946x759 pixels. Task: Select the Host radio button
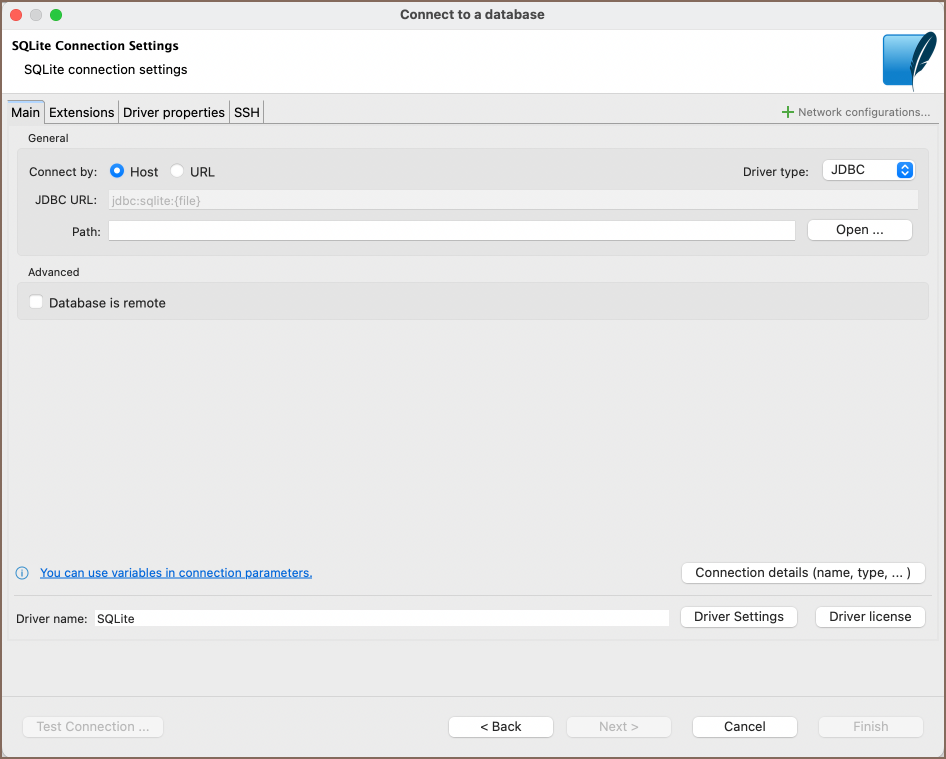117,171
